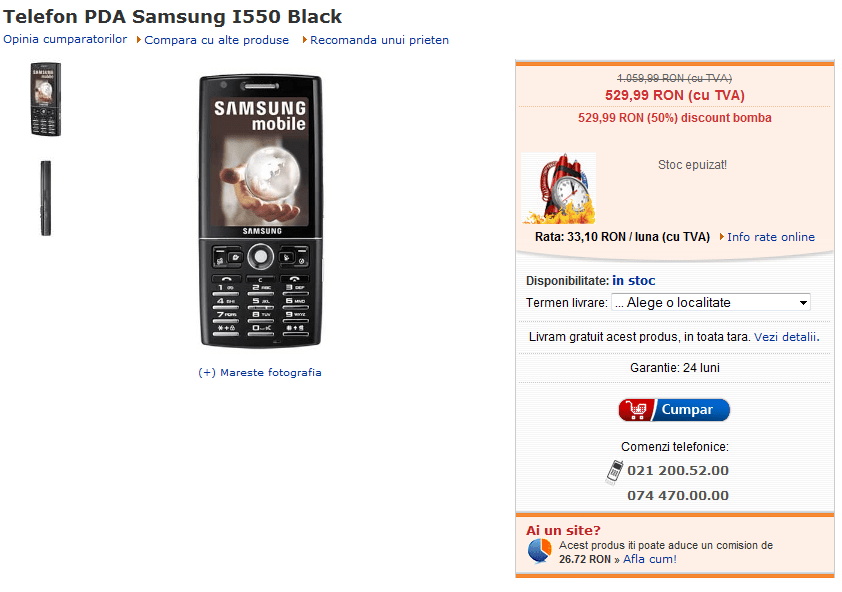The image size is (842, 592).
Task: Click the dynamite bomb discount icon
Action: [558, 189]
